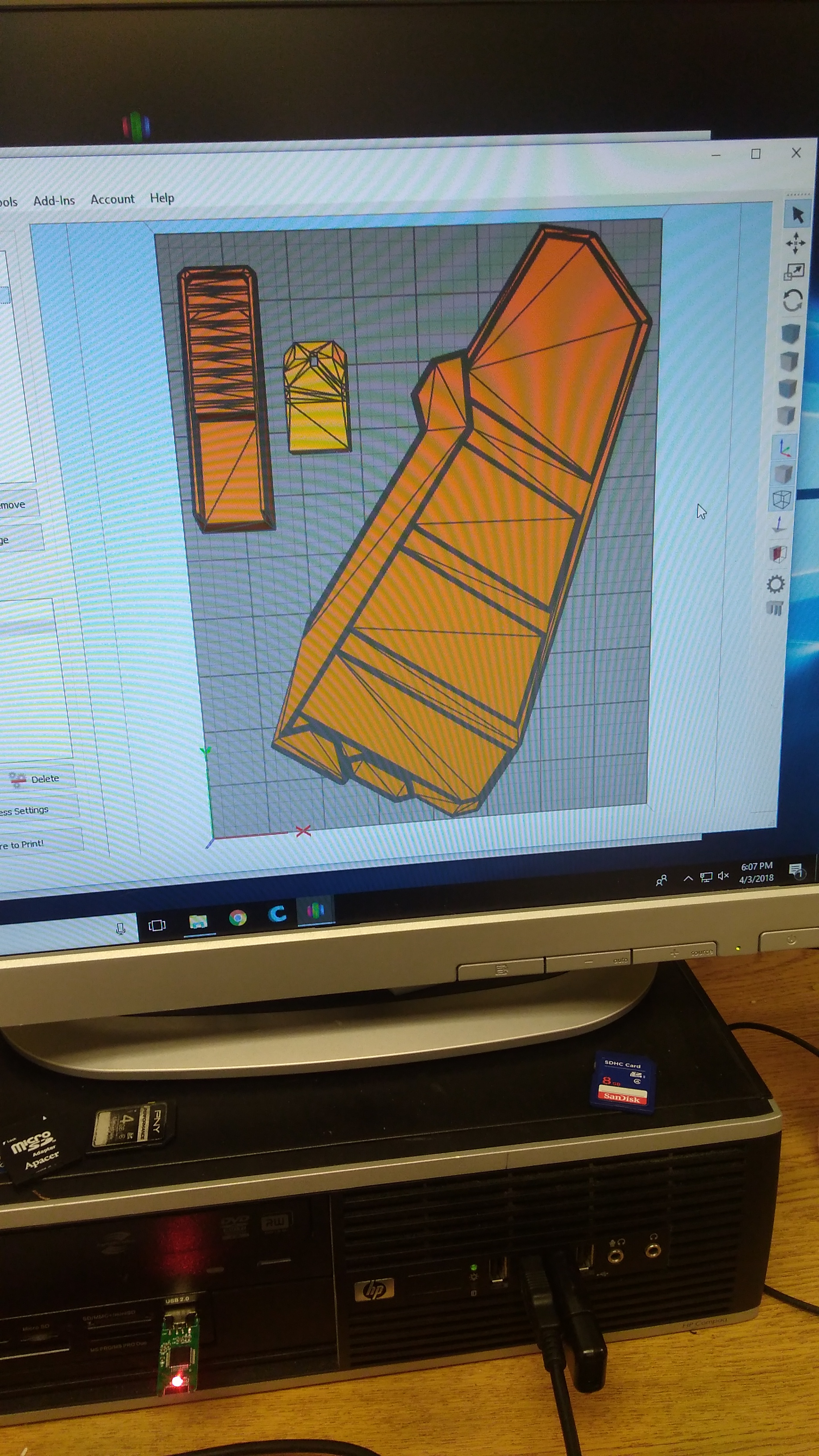The image size is (819, 1456).
Task: Click the muted volume tray icon
Action: click(x=724, y=876)
